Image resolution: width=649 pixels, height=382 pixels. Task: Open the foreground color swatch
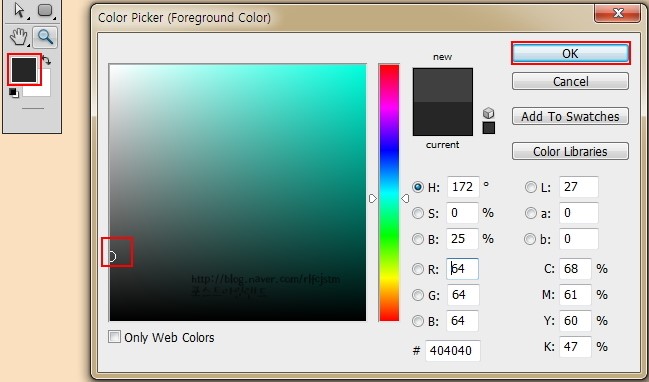click(x=24, y=70)
